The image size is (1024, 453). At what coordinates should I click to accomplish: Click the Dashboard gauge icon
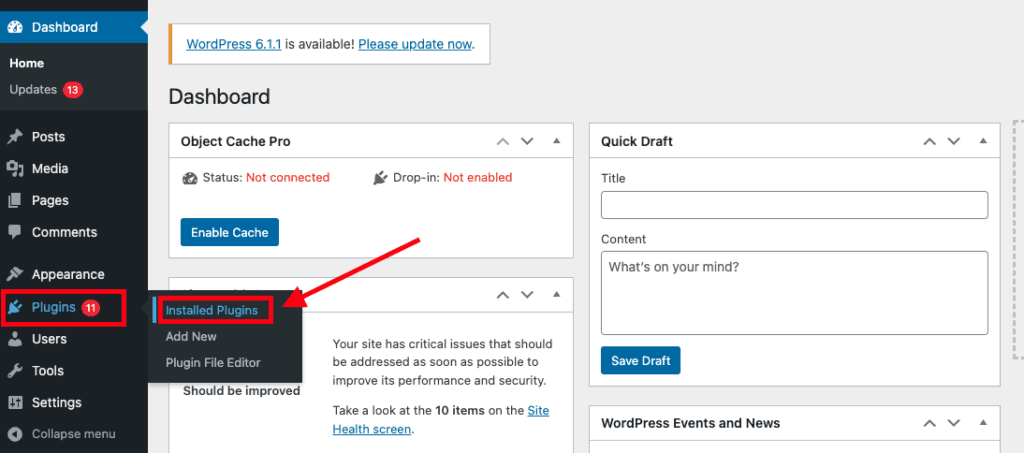pyautogui.click(x=15, y=27)
